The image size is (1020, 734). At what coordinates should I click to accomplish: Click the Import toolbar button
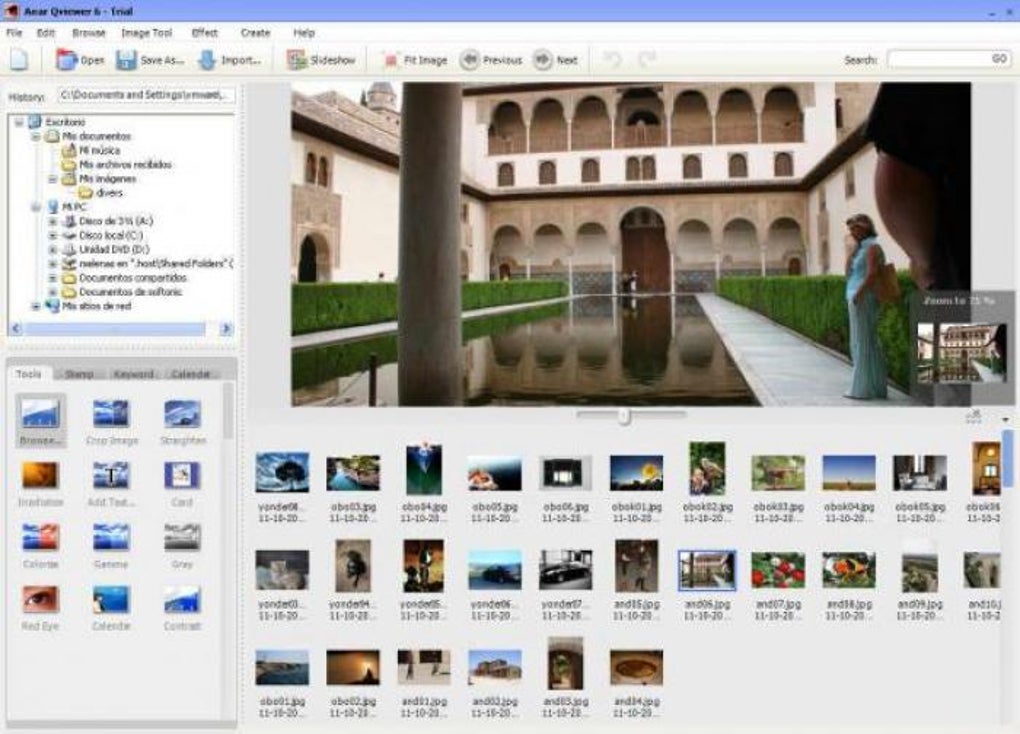point(229,60)
